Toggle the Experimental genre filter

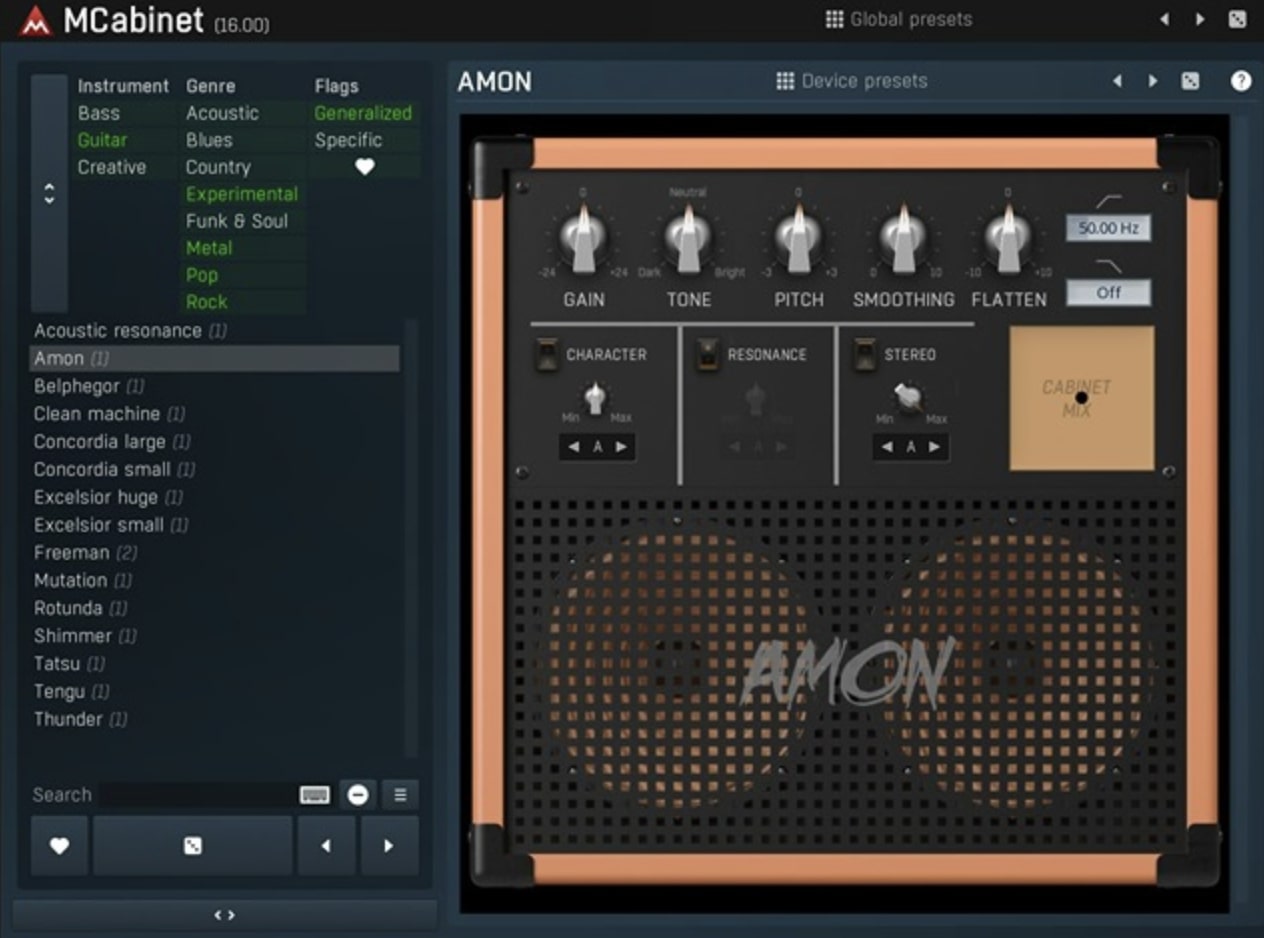[x=242, y=194]
